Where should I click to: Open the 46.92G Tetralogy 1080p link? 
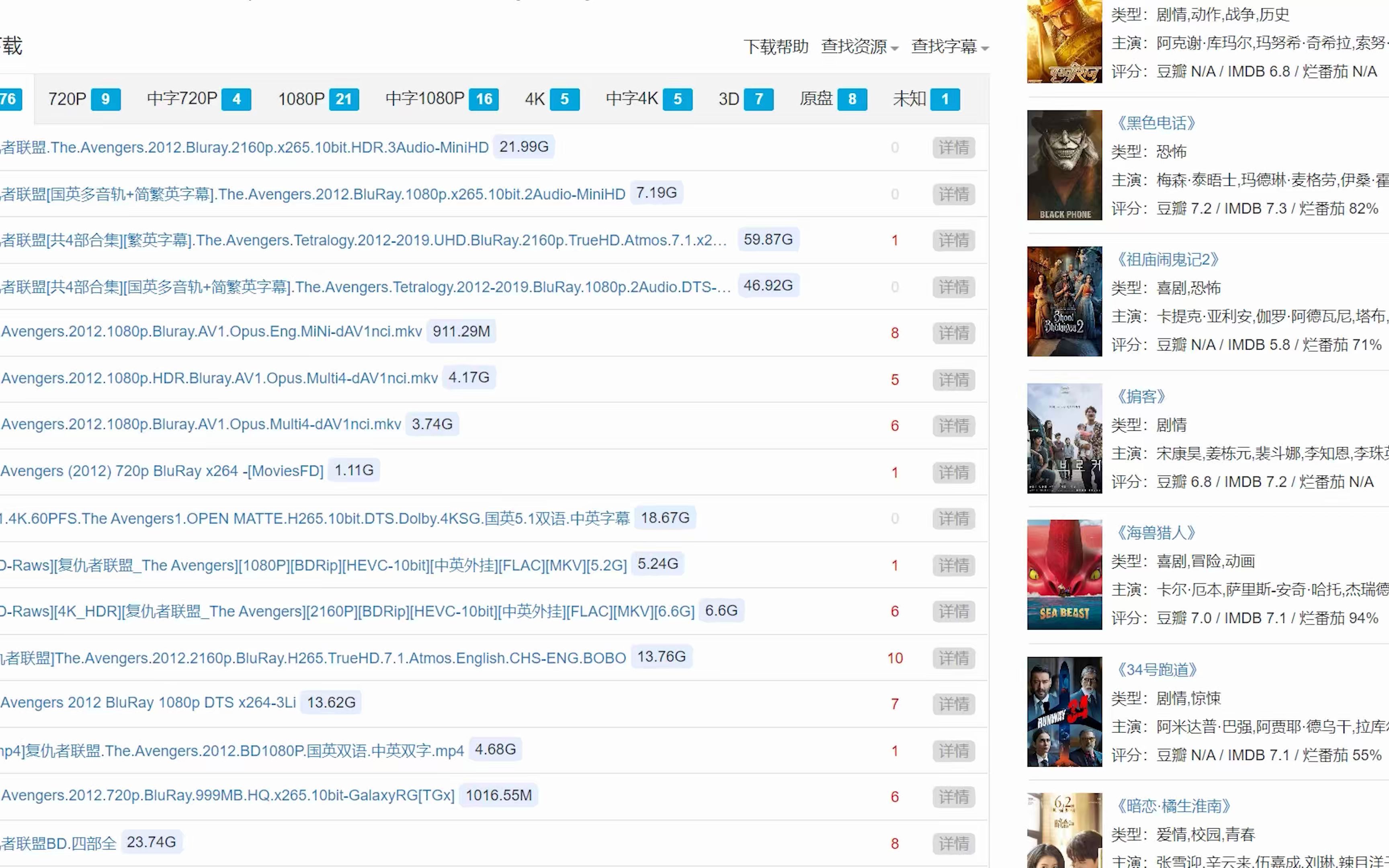pos(366,287)
